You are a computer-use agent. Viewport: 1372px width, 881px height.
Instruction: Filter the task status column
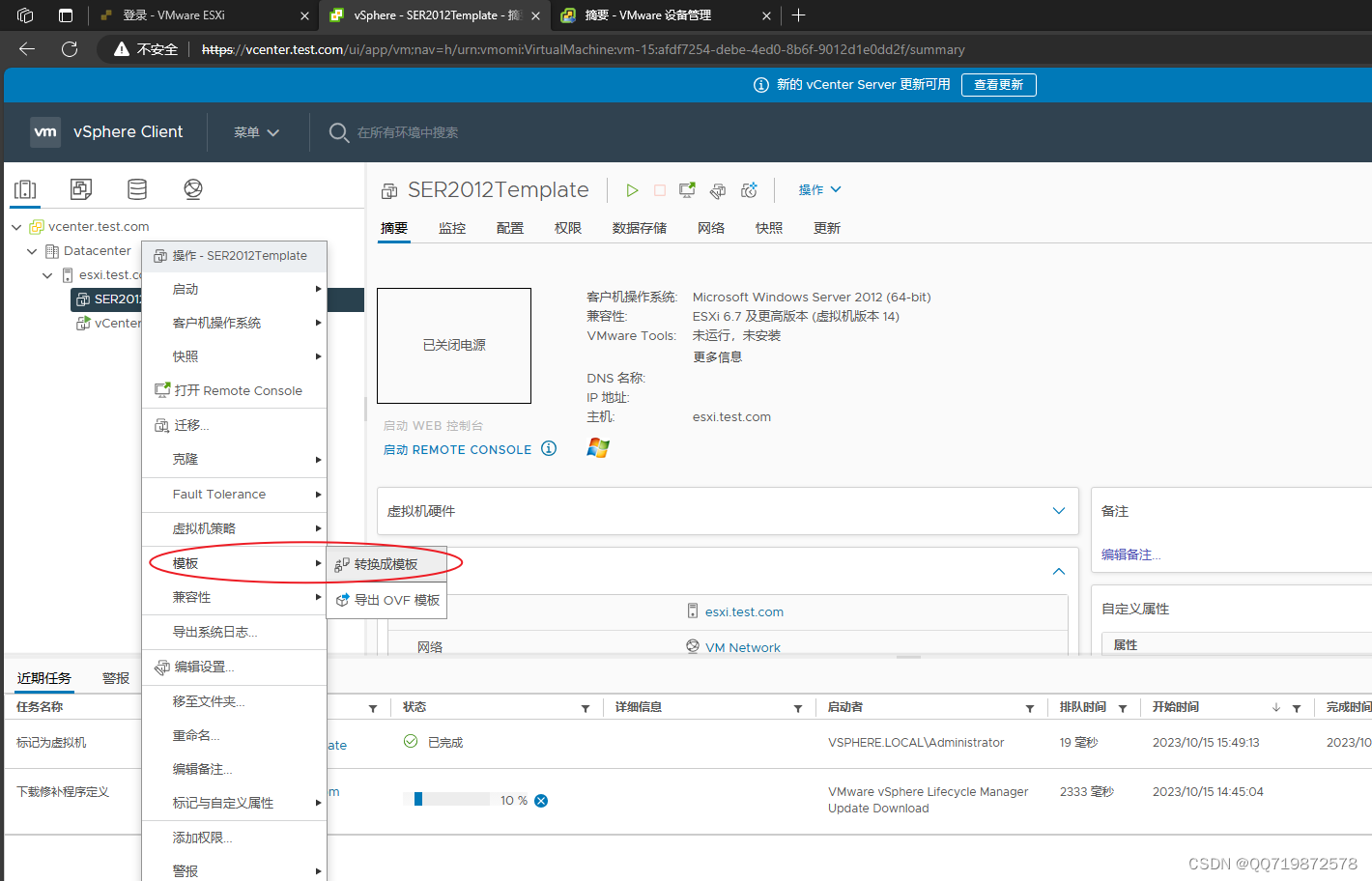coord(586,708)
